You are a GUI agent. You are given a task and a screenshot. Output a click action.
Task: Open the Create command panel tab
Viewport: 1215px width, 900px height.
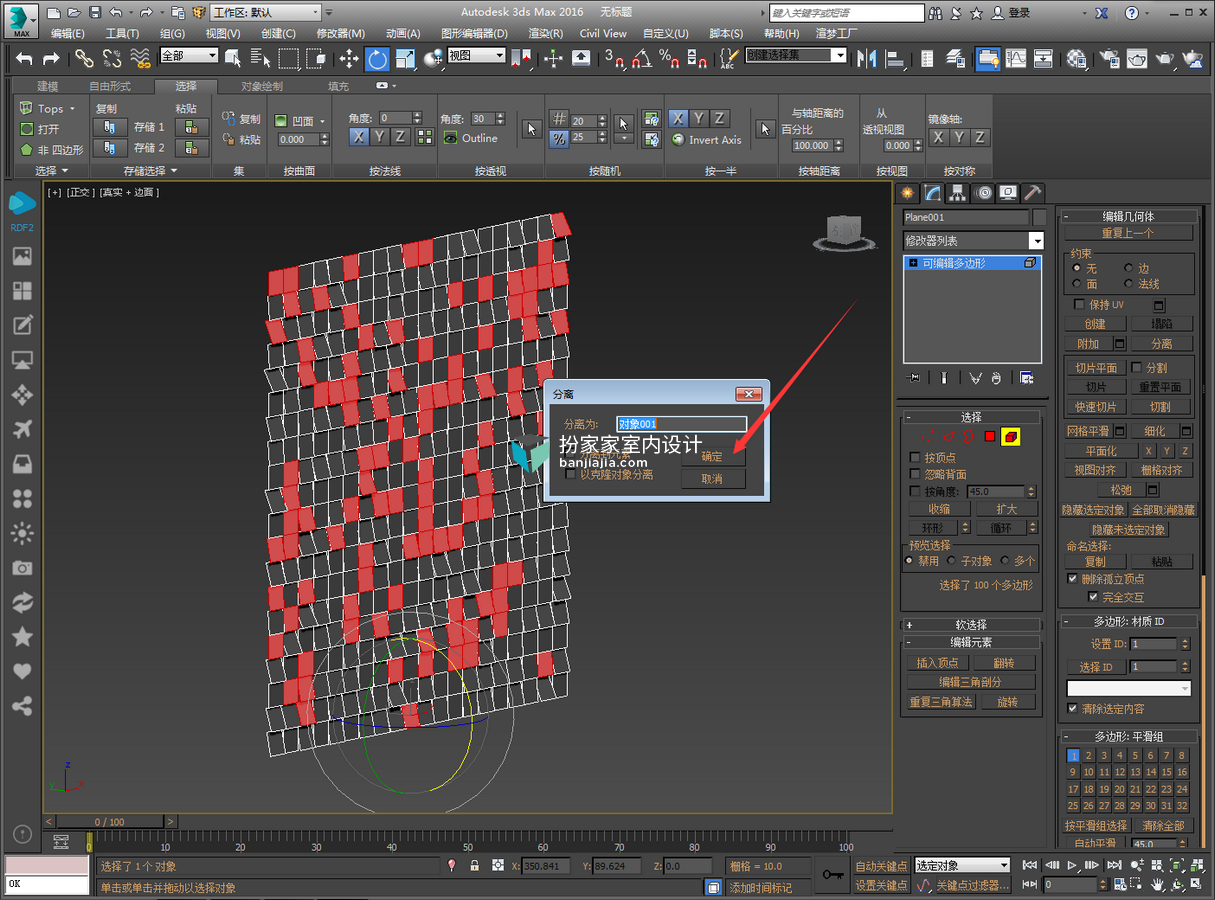point(908,193)
